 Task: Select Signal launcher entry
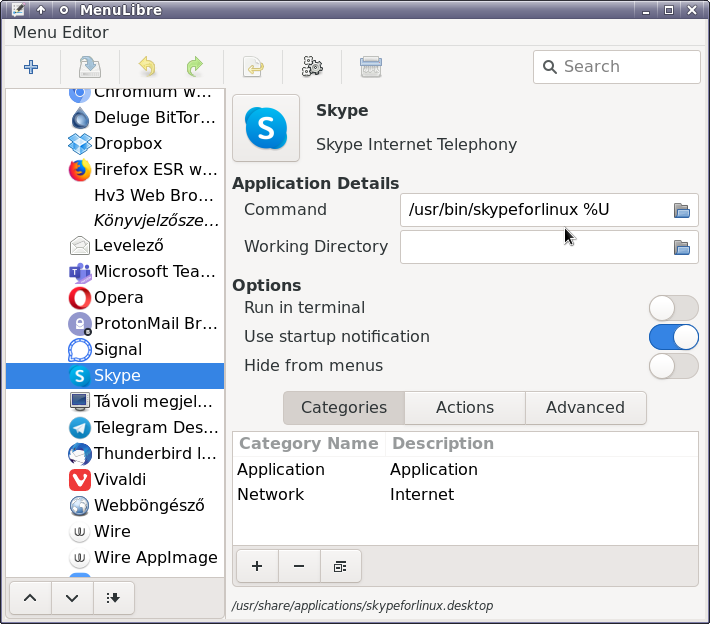(115, 350)
